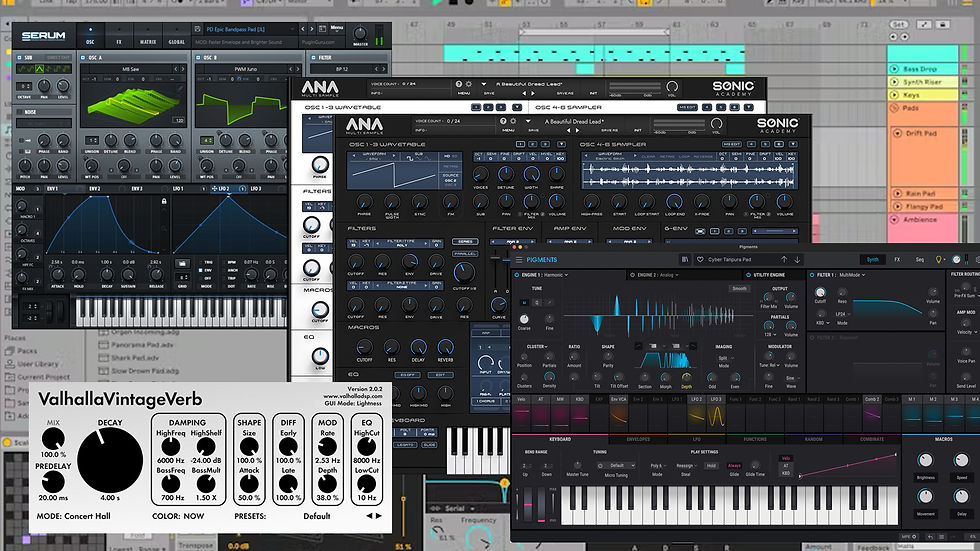
Task: Toggle Serum OSC A enable switch
Action: (83, 57)
